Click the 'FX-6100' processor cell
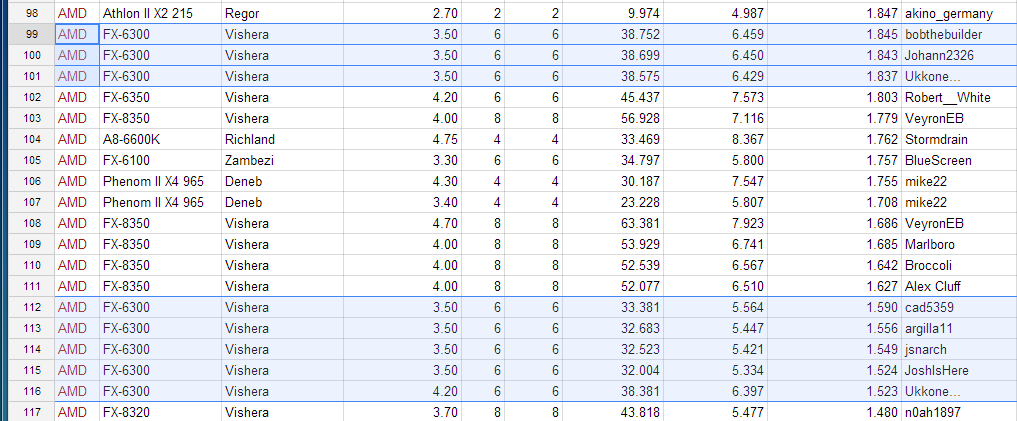The width and height of the screenshot is (1017, 421). click(160, 160)
